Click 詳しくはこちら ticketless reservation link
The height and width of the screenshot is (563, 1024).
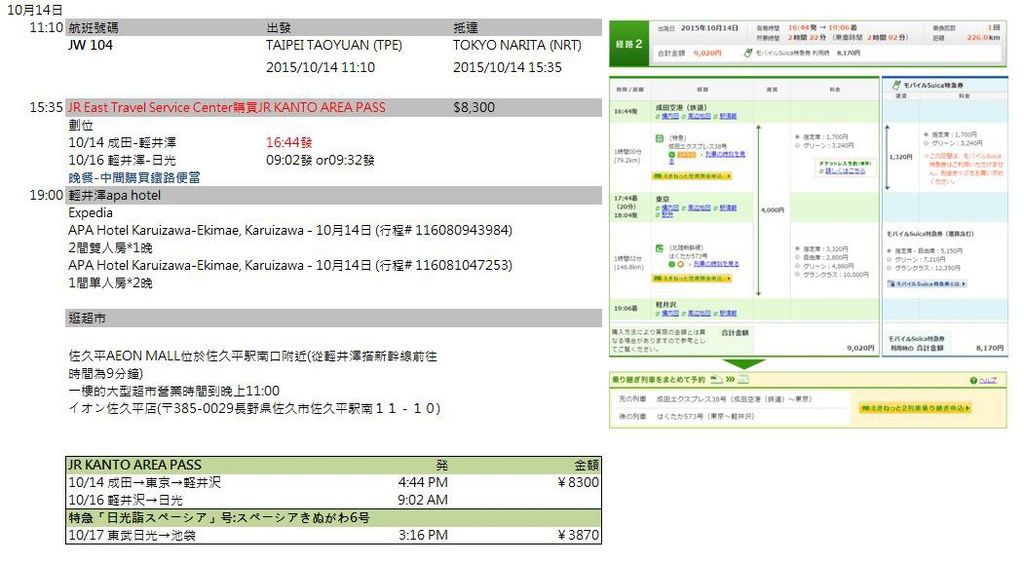[x=845, y=171]
